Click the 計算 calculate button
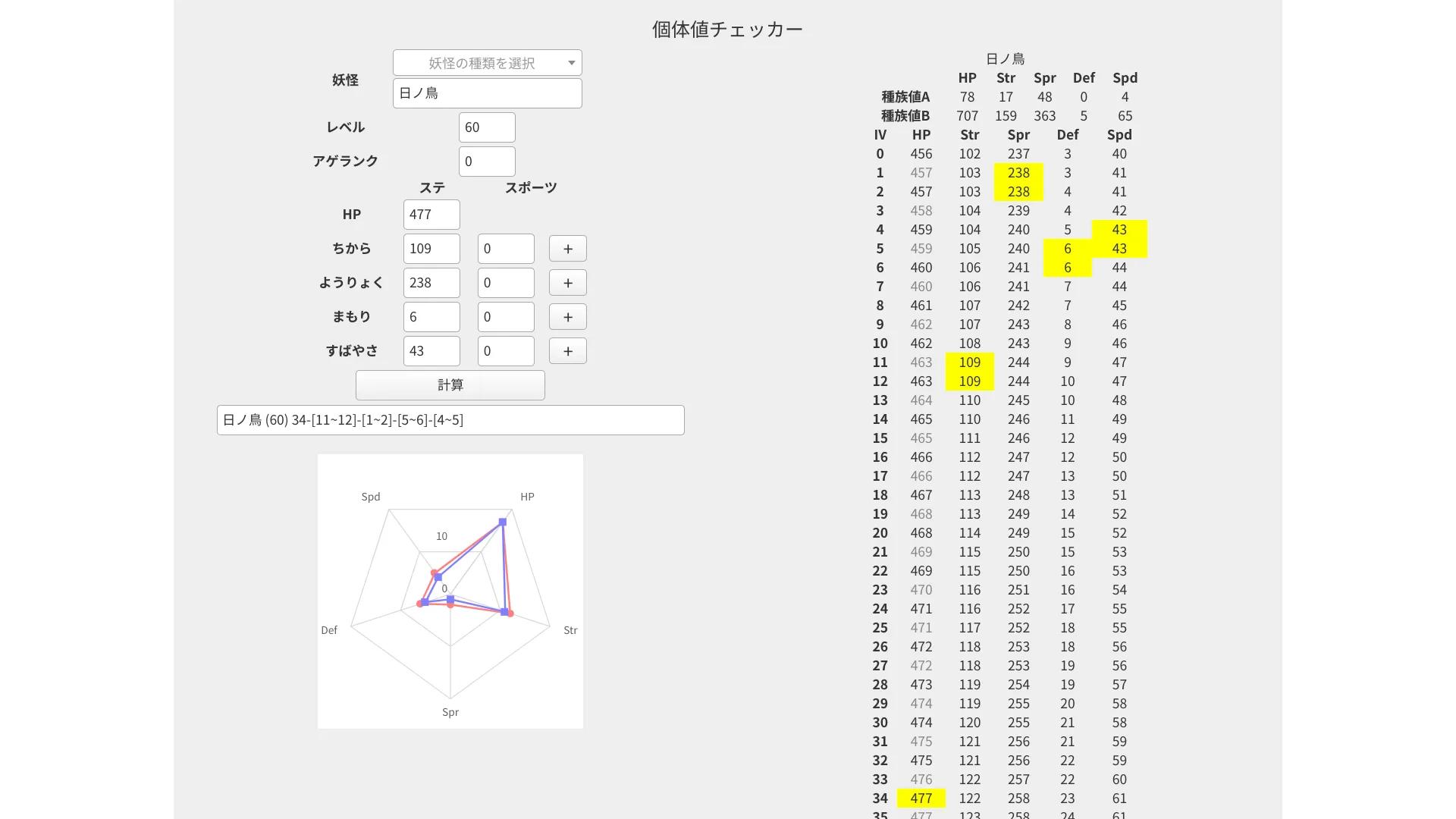The height and width of the screenshot is (819, 1456). 450,385
